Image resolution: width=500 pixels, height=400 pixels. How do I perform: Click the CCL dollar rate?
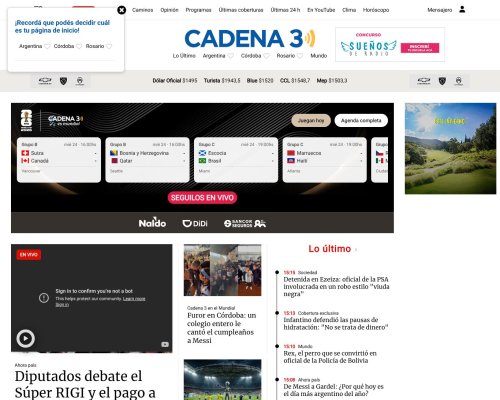coord(295,81)
